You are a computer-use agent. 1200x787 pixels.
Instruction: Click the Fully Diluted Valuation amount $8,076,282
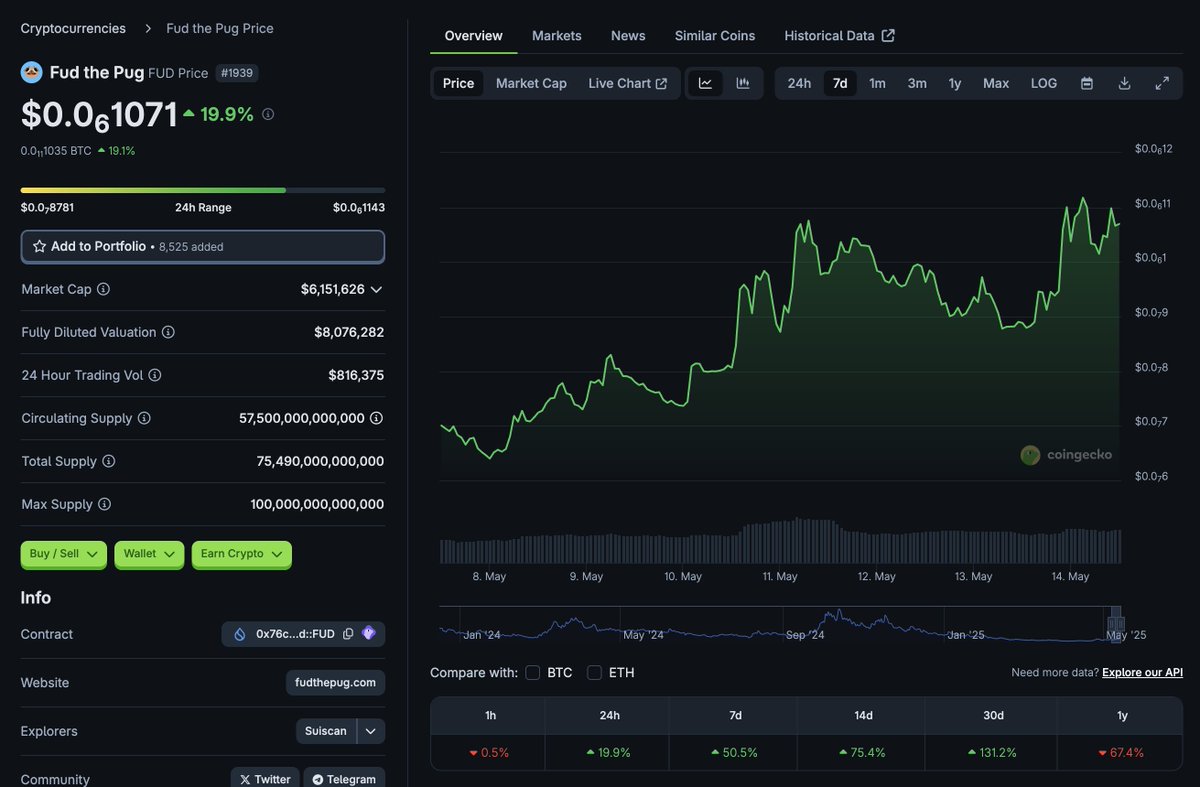click(x=349, y=332)
